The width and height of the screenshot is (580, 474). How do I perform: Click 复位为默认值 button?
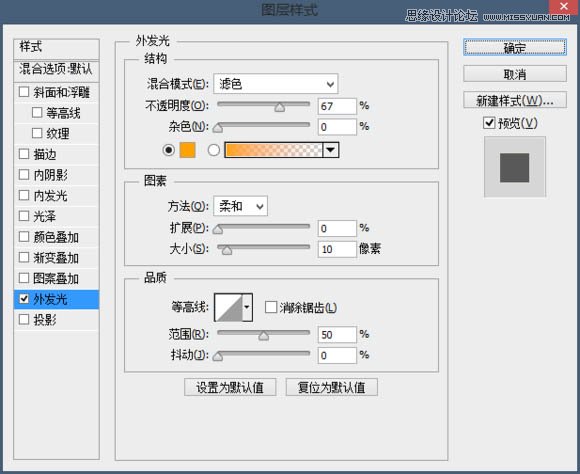tap(332, 387)
